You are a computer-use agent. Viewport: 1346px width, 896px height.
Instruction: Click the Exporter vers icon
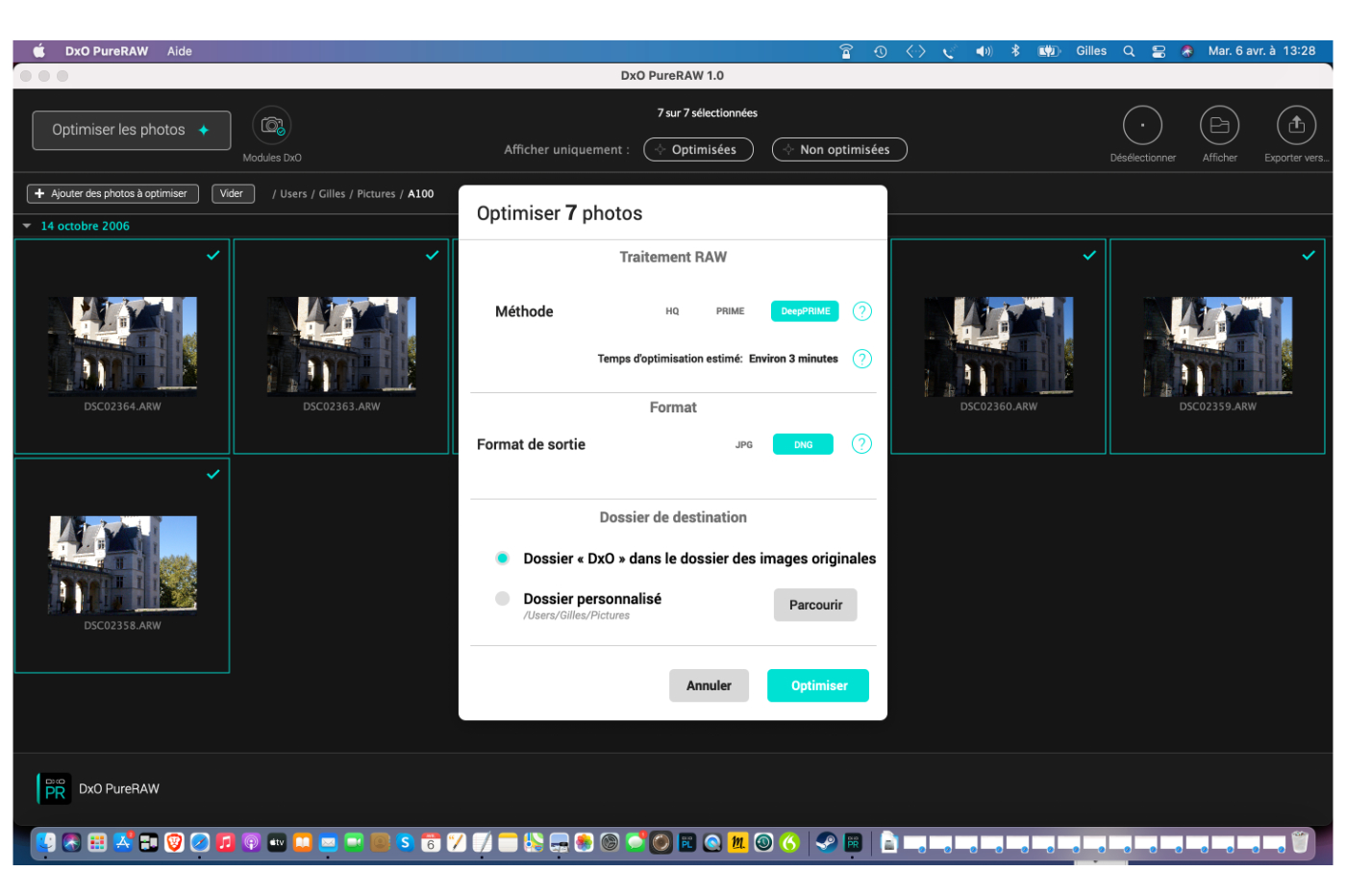click(x=1296, y=126)
